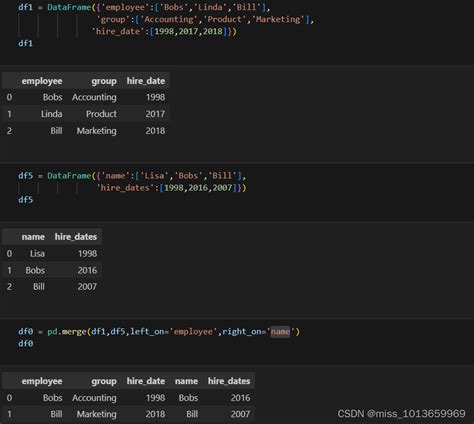The height and width of the screenshot is (424, 474).
Task: Click 2016 cell in df5 output table
Action: click(x=87, y=270)
